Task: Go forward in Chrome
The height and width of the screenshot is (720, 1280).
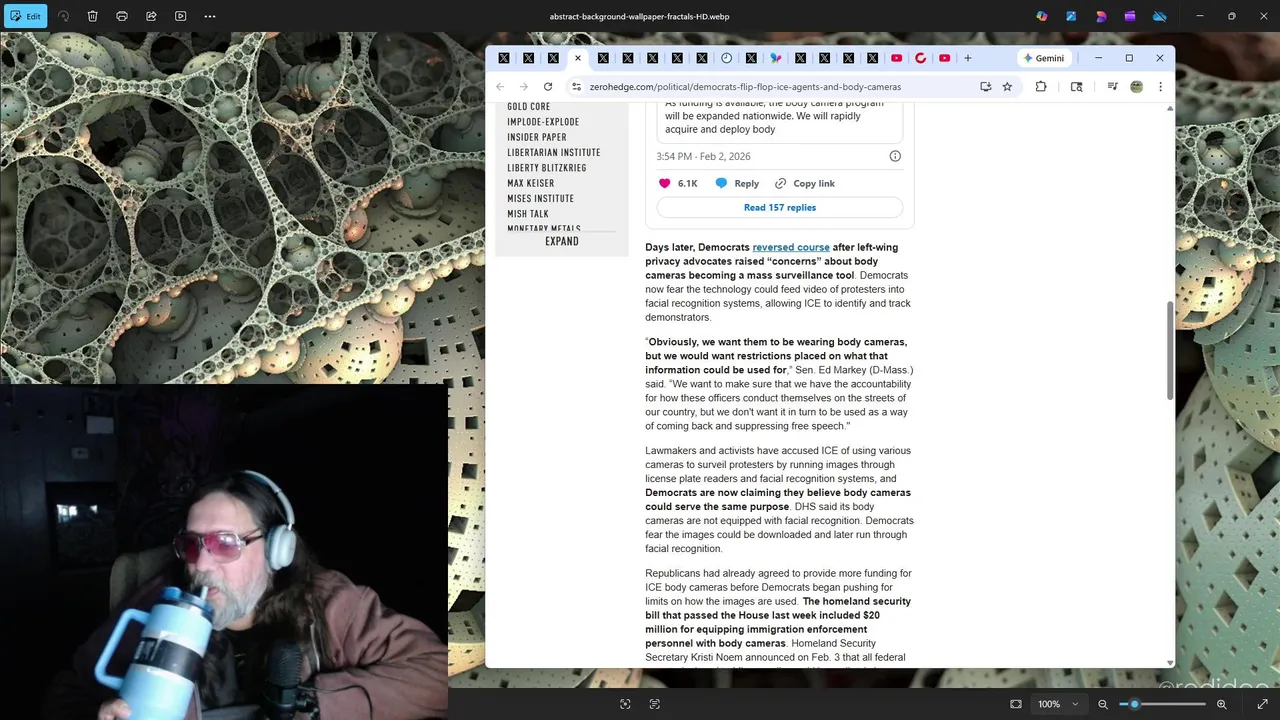Action: [523, 87]
